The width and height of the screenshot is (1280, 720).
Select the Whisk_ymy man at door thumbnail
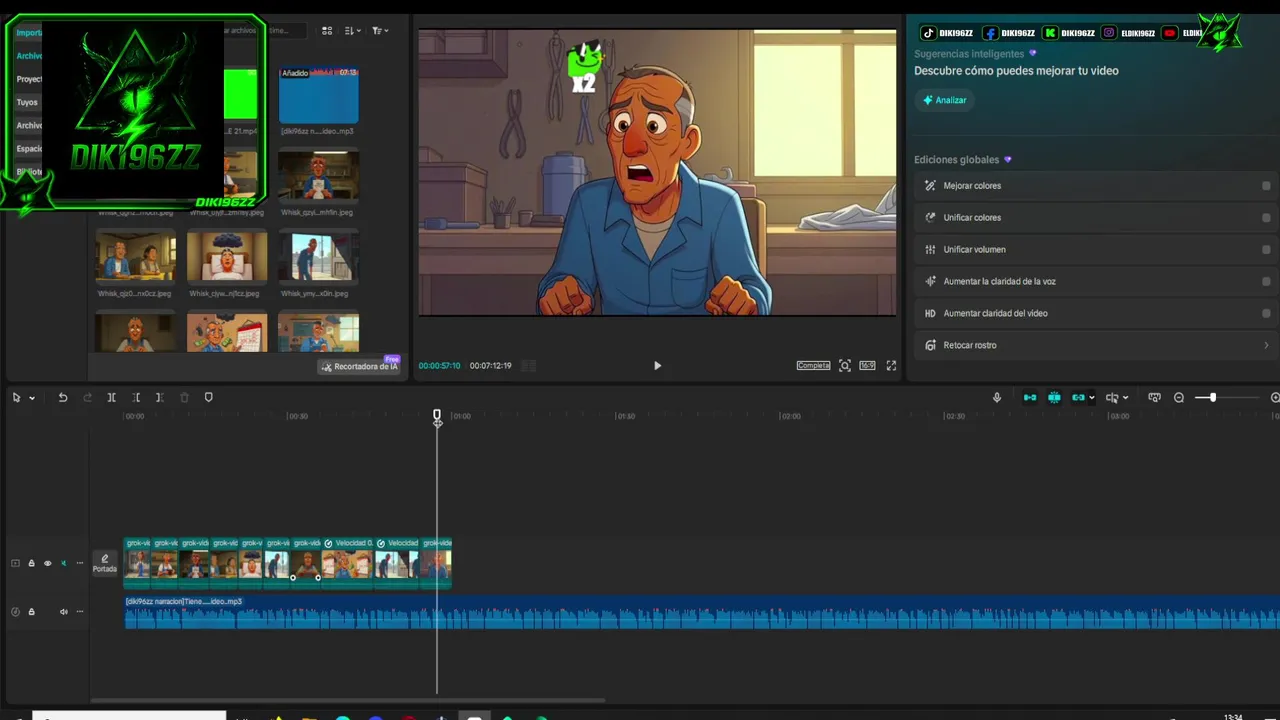click(318, 258)
